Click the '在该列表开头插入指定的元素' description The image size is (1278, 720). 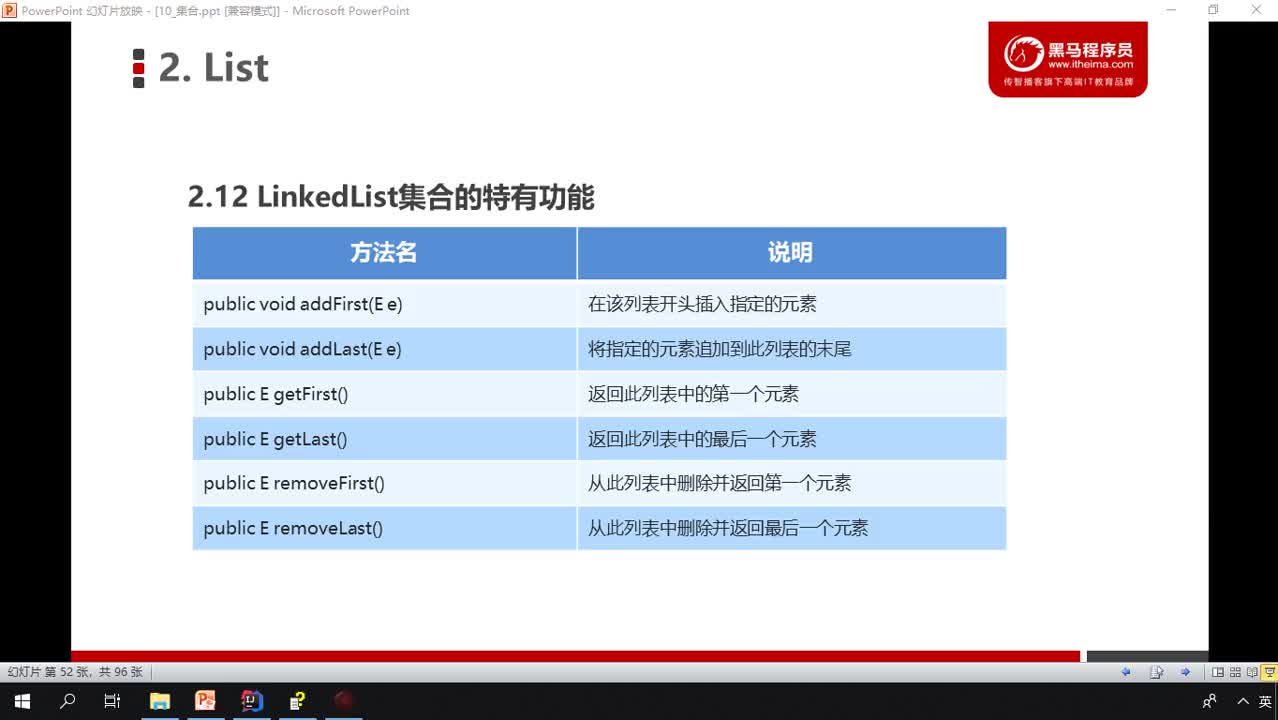pos(702,304)
